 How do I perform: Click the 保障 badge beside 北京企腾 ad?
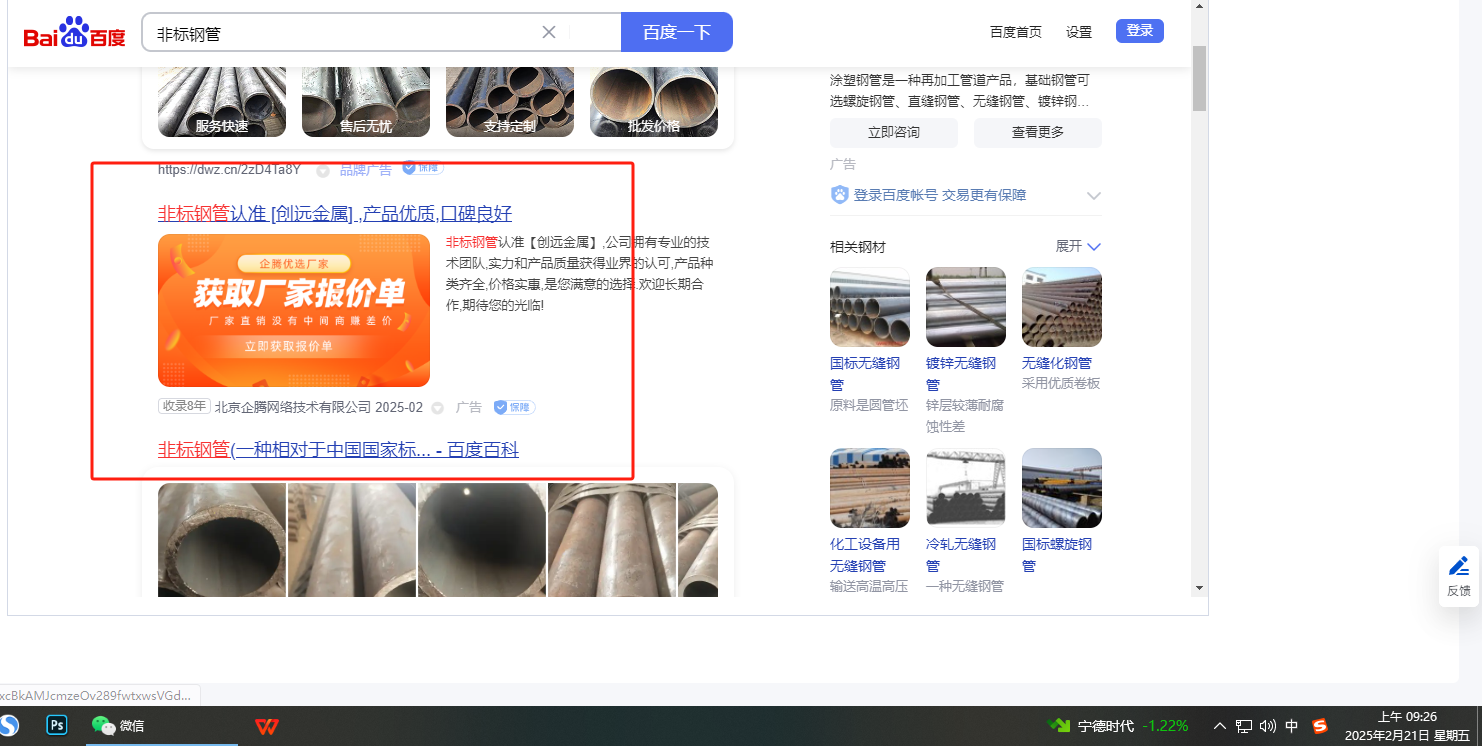tap(514, 407)
